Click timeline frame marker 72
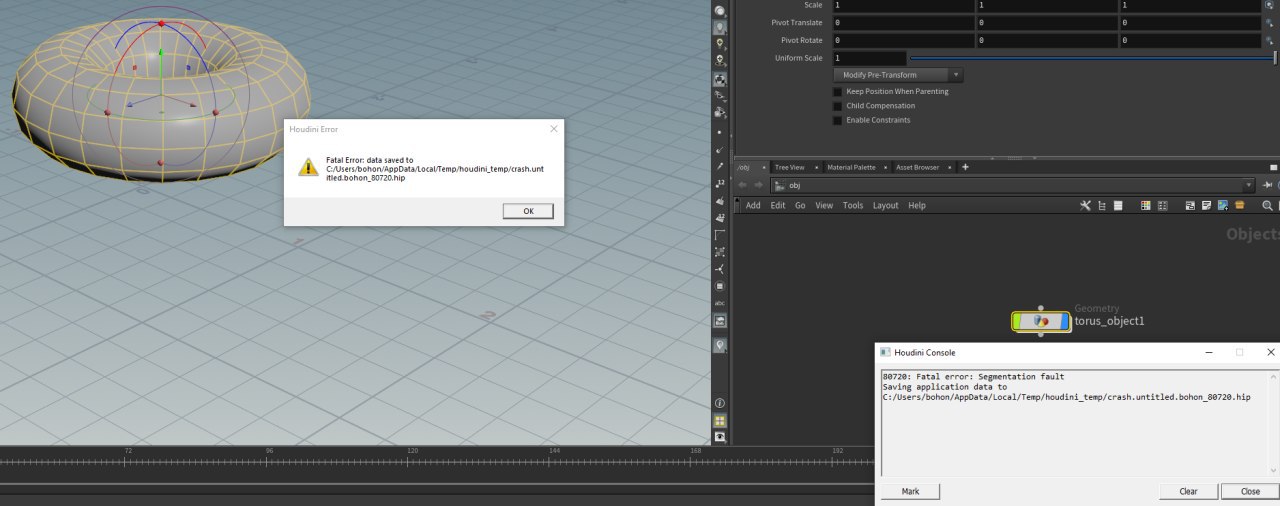The width and height of the screenshot is (1280, 506). [x=128, y=451]
